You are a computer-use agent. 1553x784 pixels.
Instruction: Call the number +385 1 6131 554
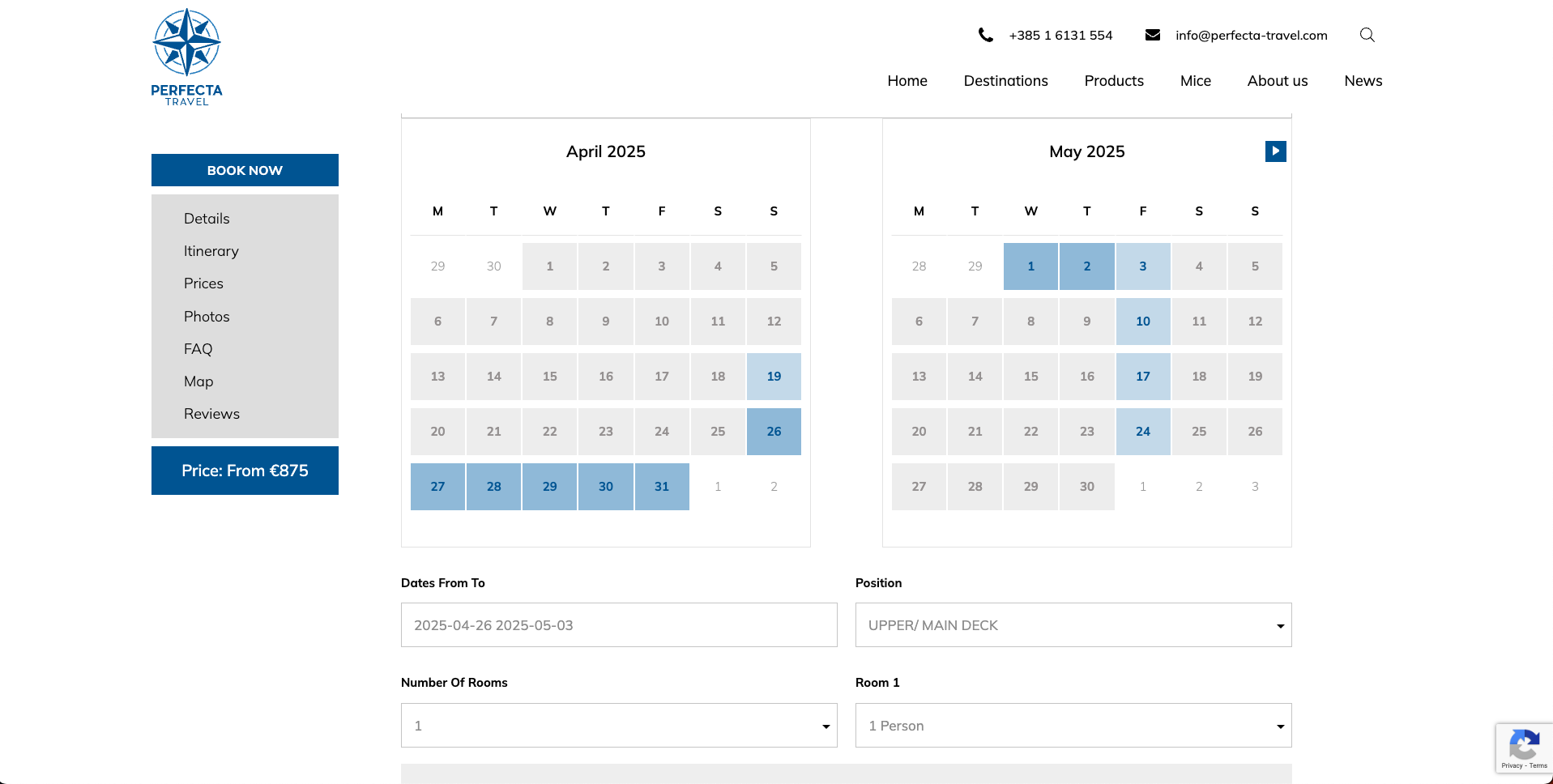click(x=1060, y=35)
